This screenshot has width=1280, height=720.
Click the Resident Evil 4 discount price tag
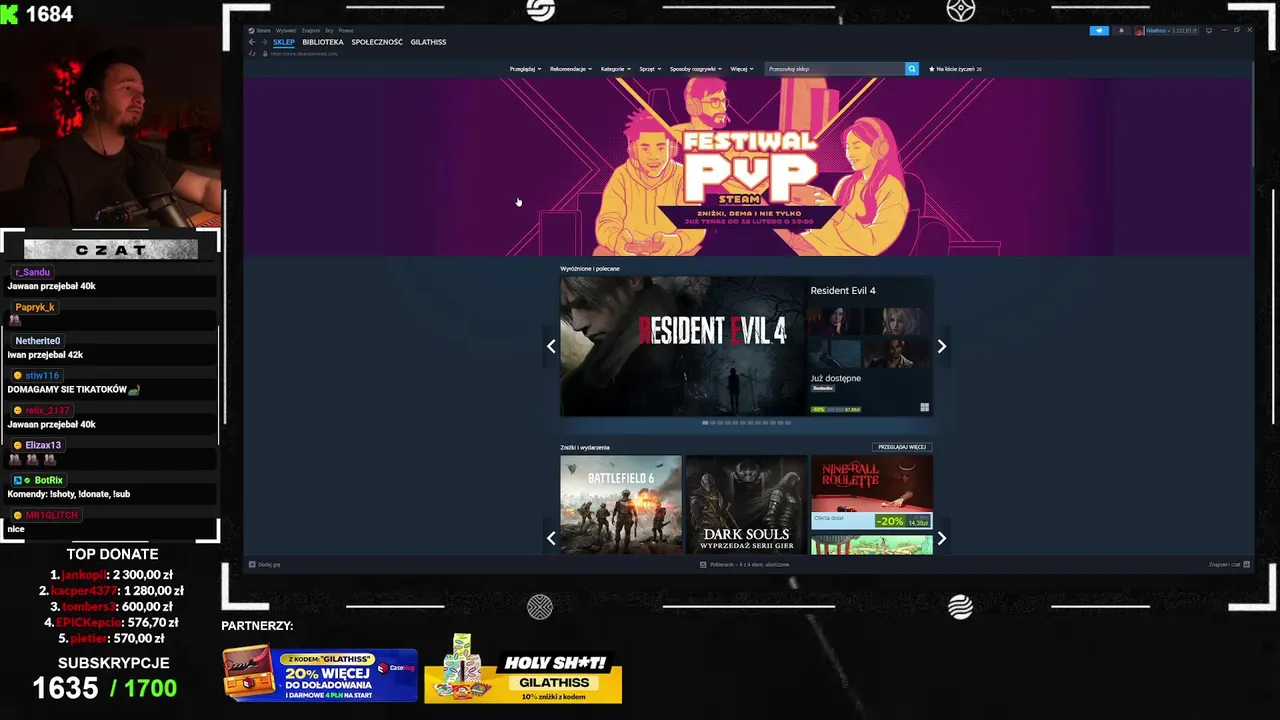[836, 409]
